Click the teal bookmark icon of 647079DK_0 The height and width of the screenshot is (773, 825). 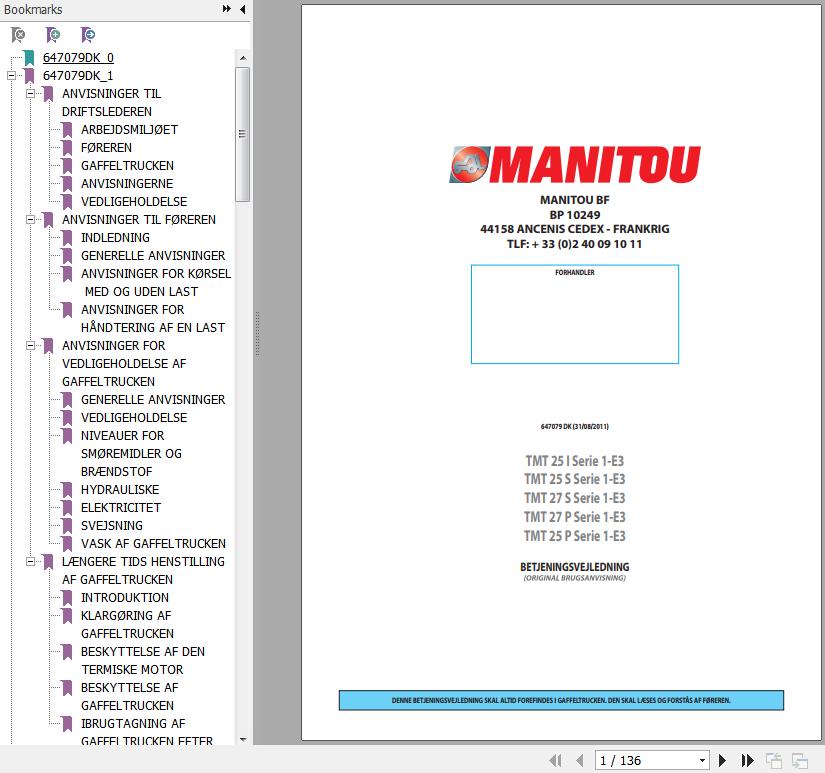(29, 58)
